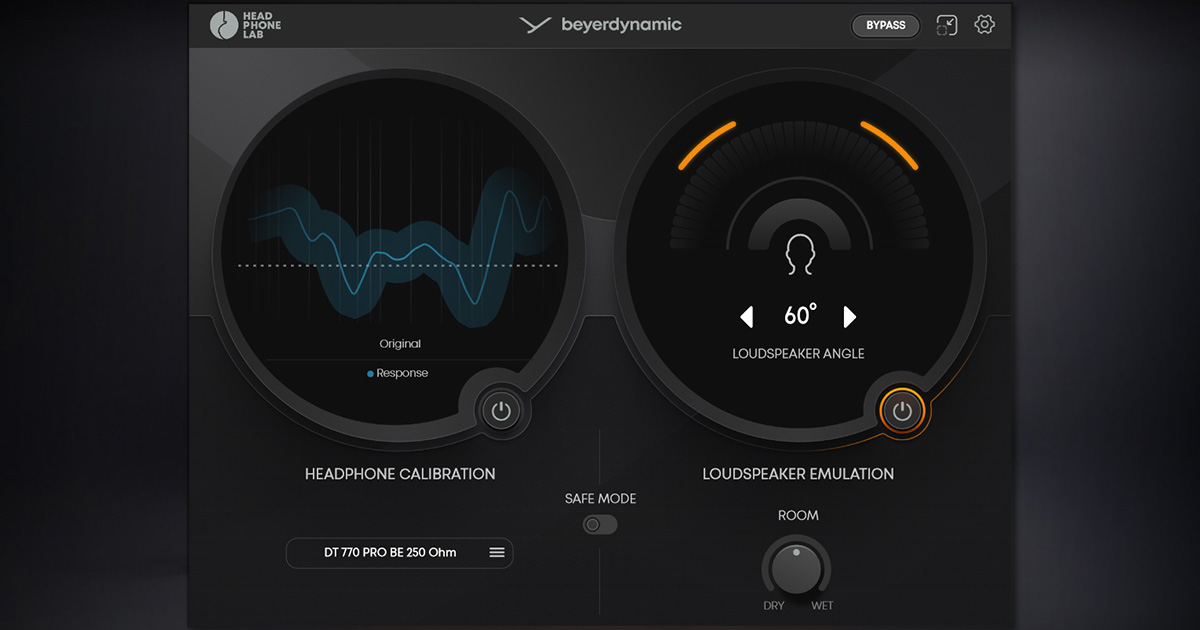The image size is (1200, 630).
Task: Click the head silhouette inside the angle dial
Action: [x=798, y=253]
